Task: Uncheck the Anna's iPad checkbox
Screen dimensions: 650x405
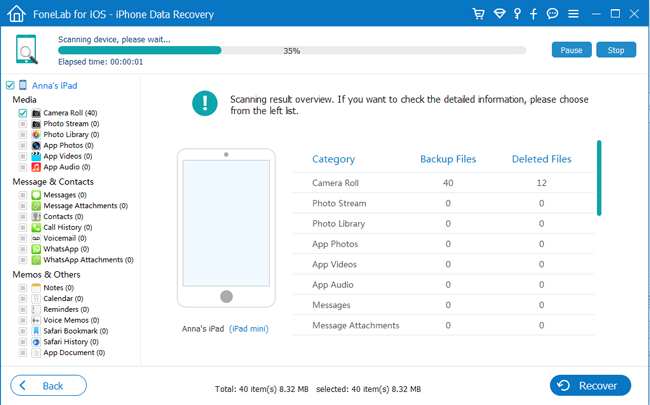Action: [10, 85]
